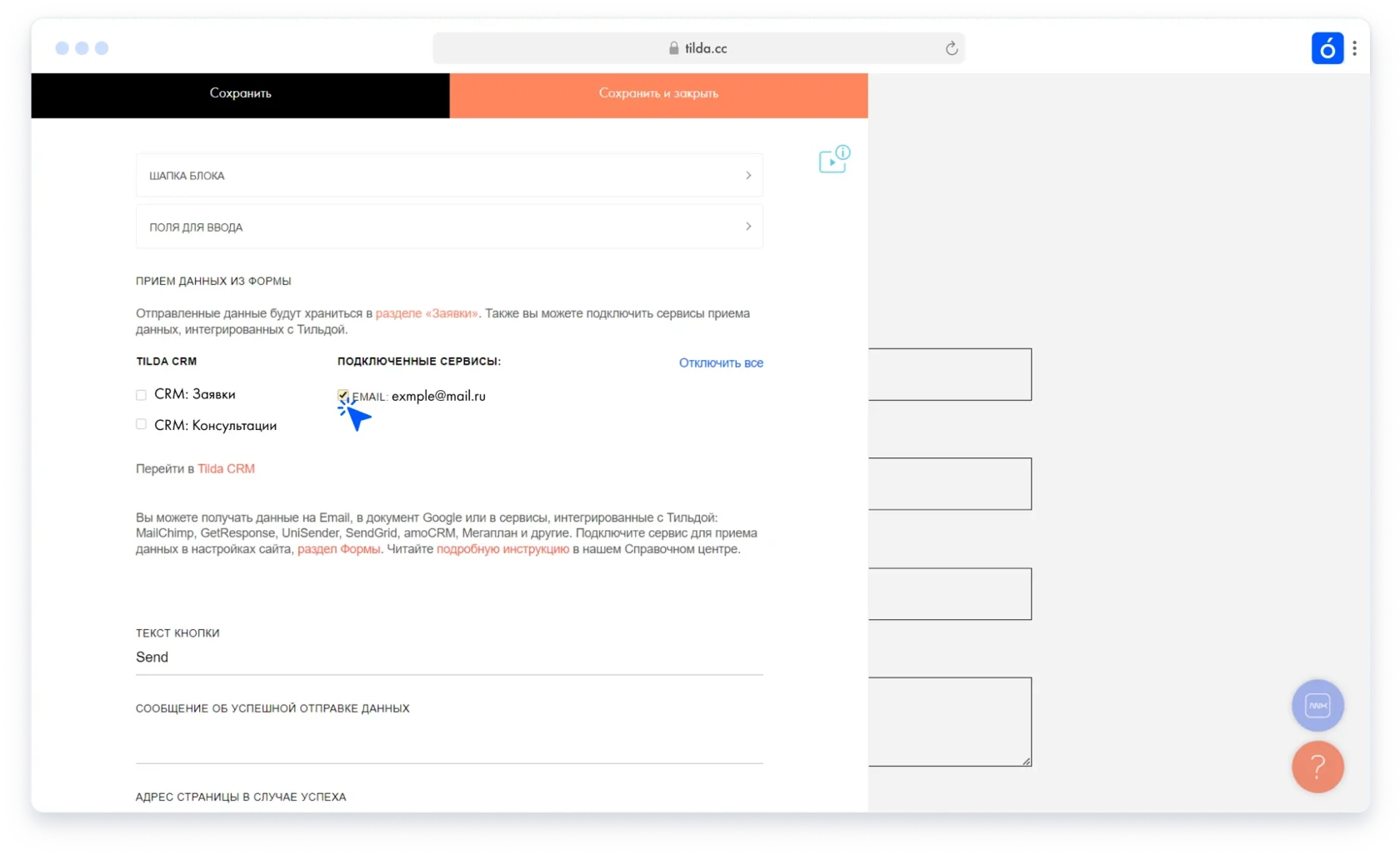Click the lock icon in address bar
The height and width of the screenshot is (855, 1400).
pyautogui.click(x=673, y=48)
